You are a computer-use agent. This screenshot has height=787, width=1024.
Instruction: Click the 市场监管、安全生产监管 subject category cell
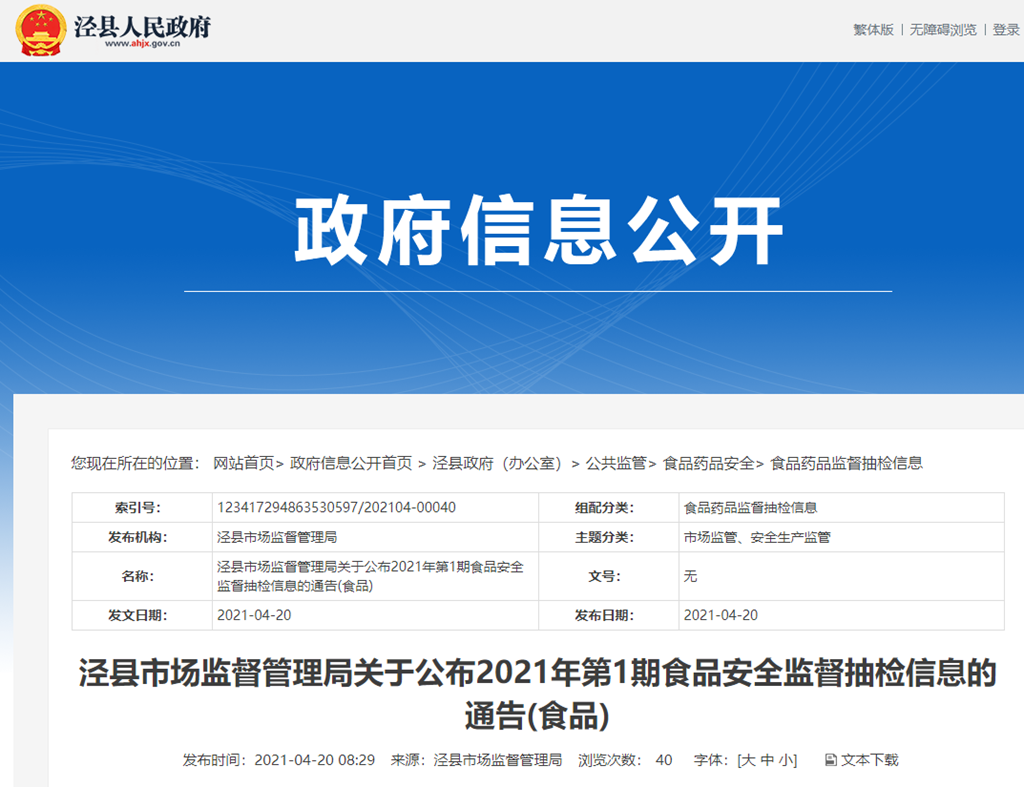tap(756, 537)
